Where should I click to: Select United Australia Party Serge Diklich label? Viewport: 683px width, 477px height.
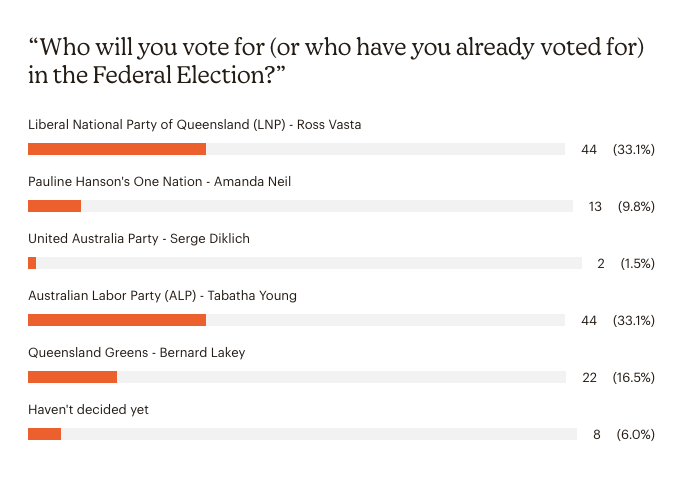(139, 239)
